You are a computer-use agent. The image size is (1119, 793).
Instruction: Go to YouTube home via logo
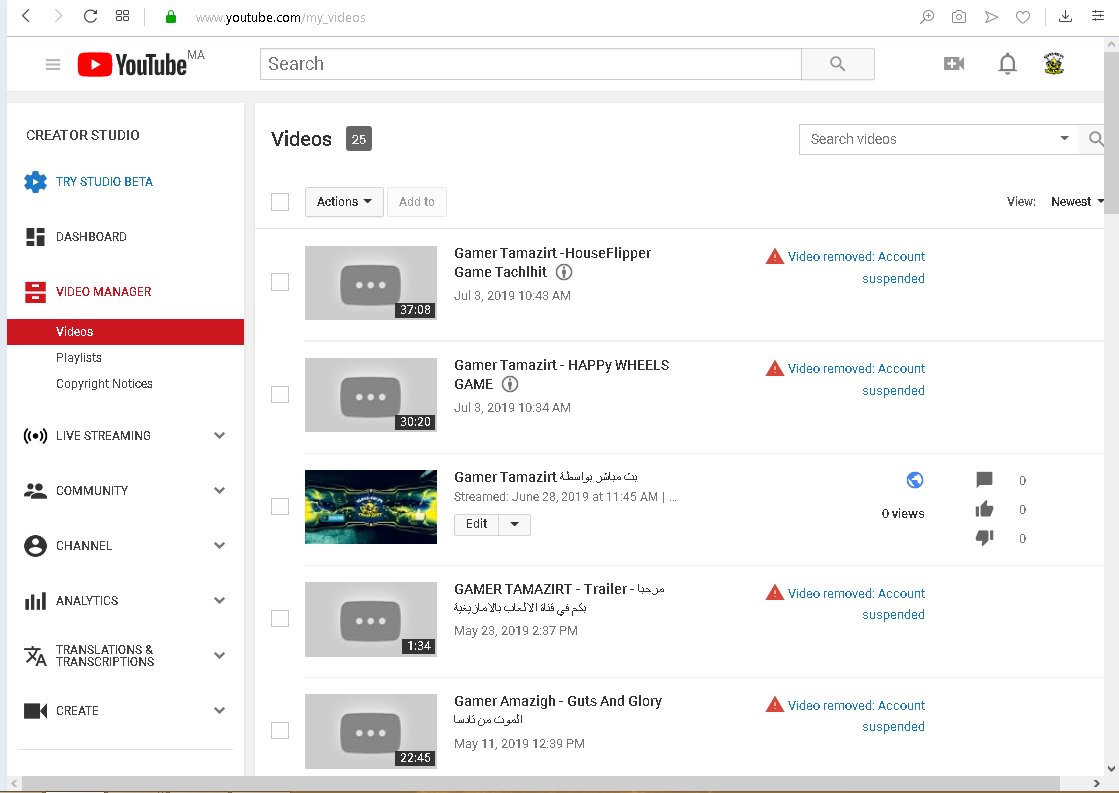pos(133,64)
